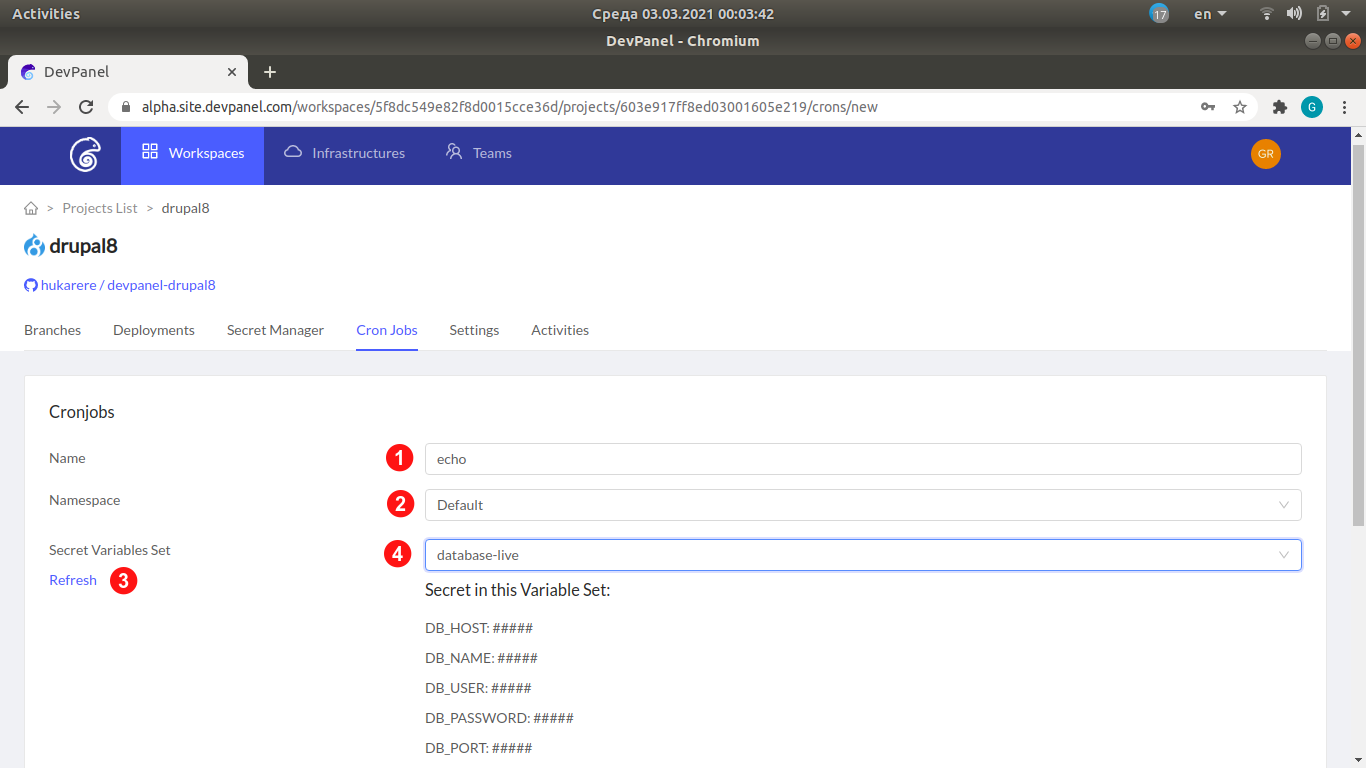Viewport: 1366px width, 768px height.
Task: Click Projects List in breadcrumb
Action: [x=100, y=208]
